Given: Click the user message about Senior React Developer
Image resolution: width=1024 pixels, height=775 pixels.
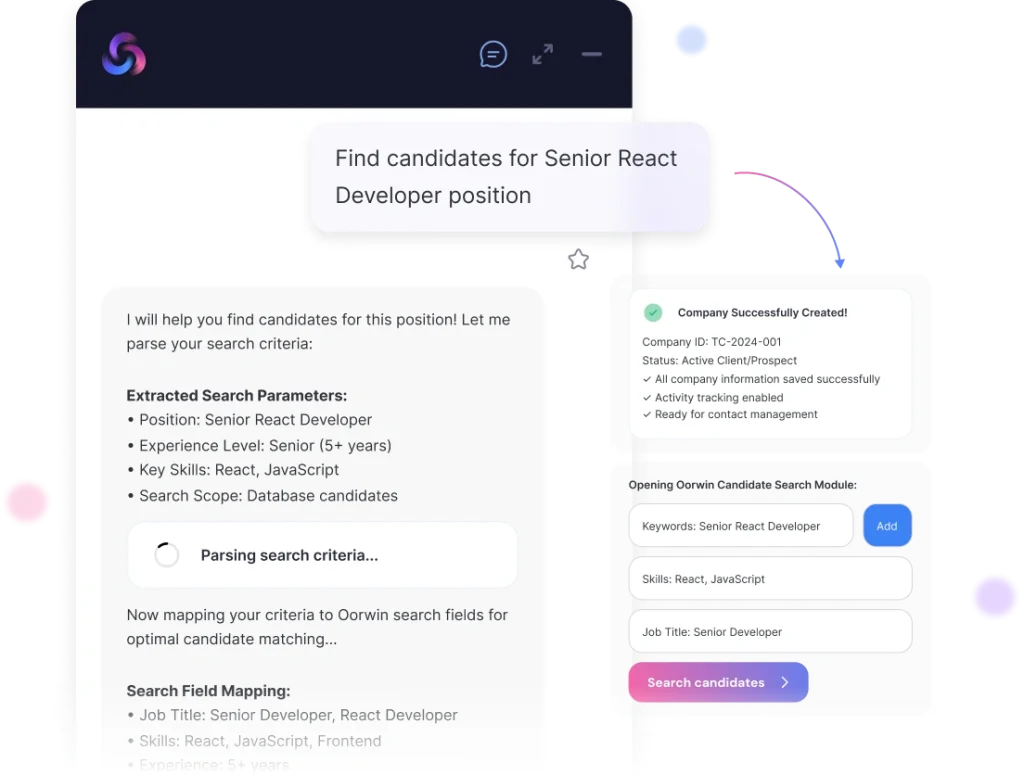Looking at the screenshot, I should point(508,177).
